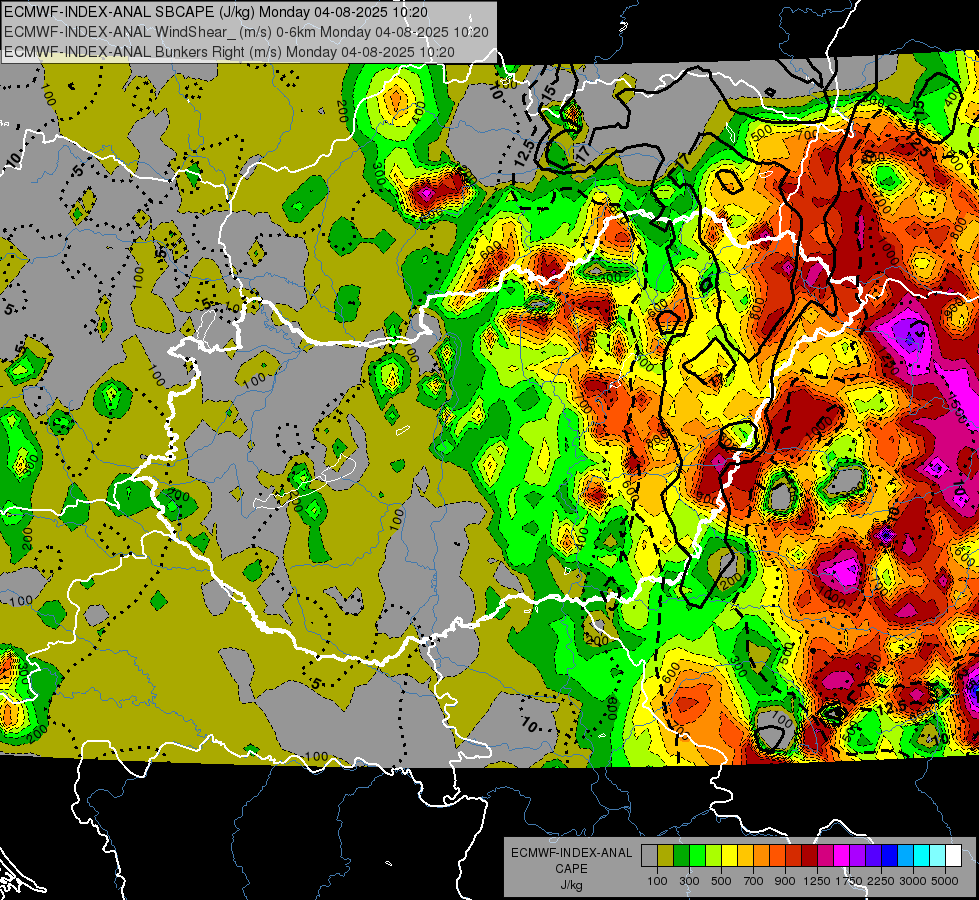Choose the pure blue legend swatch
Image resolution: width=979 pixels, height=900 pixels.
point(890,855)
